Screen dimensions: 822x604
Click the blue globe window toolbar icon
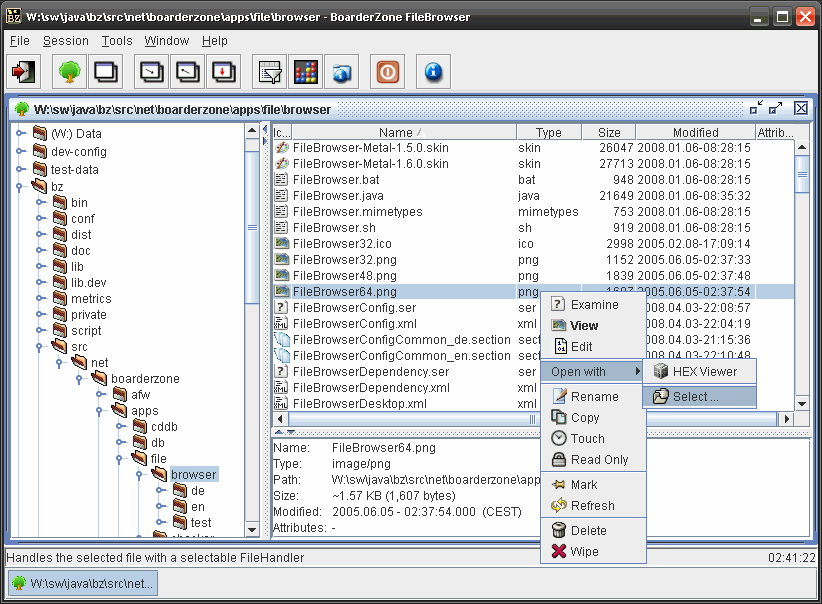pyautogui.click(x=342, y=71)
